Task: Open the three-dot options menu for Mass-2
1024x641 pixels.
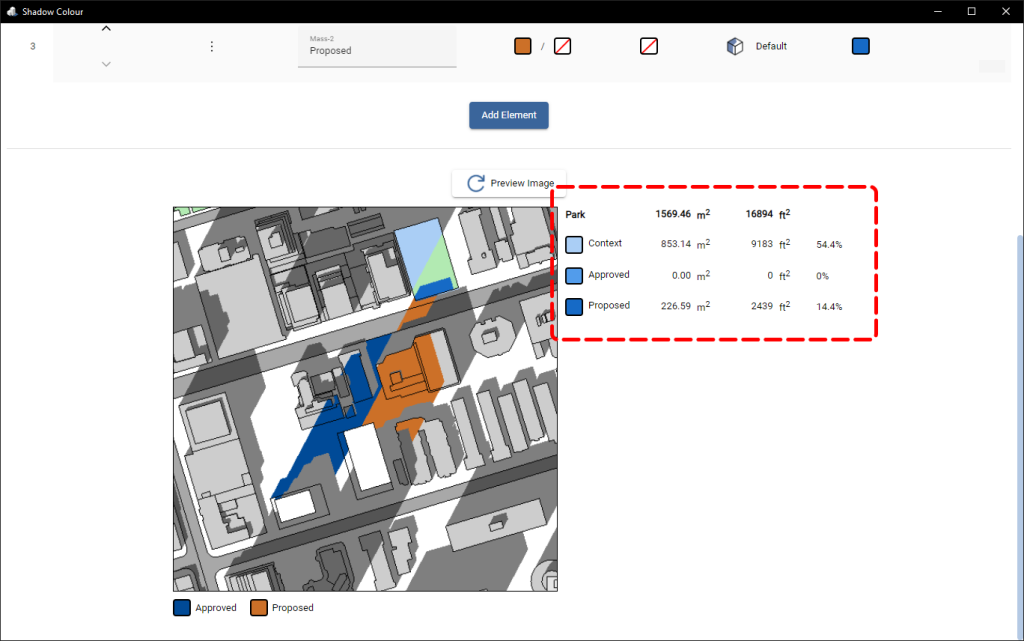Action: click(211, 45)
